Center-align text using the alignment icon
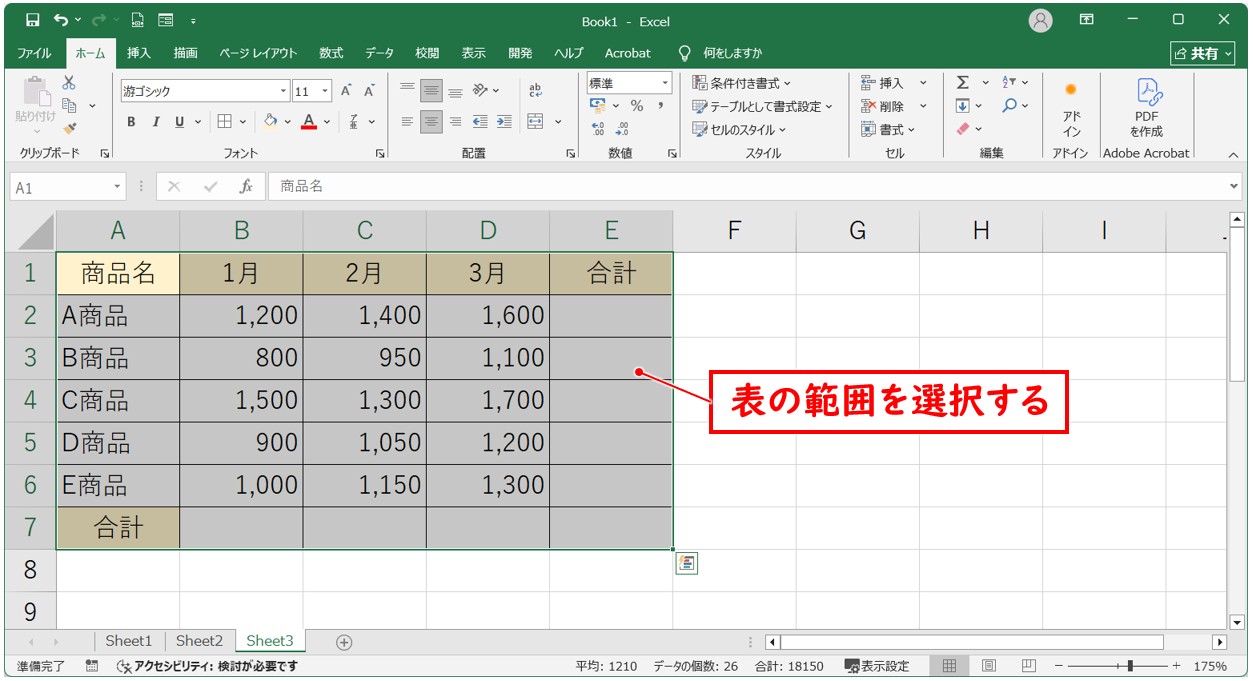 tap(431, 122)
